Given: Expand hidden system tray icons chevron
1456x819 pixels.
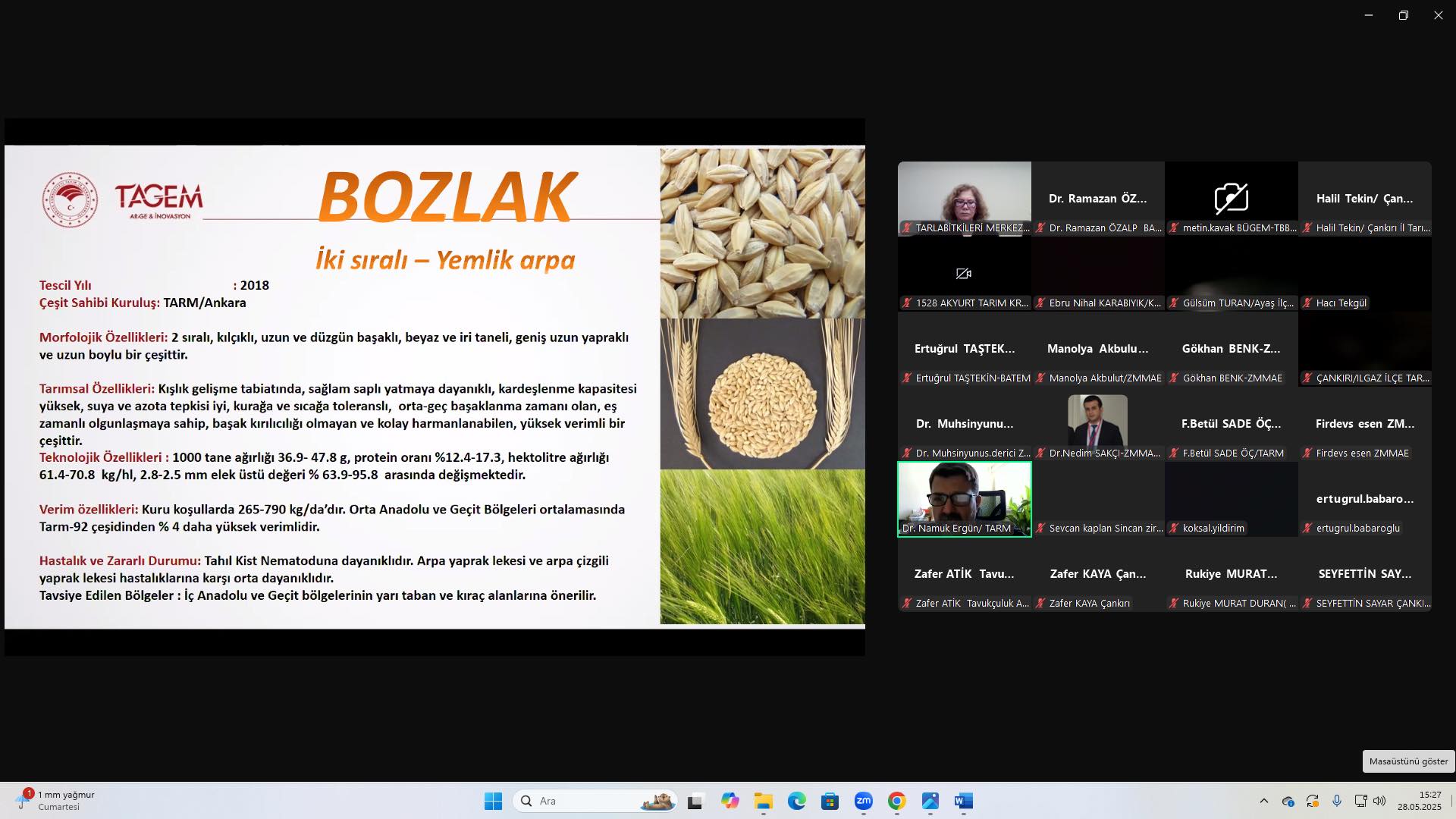Looking at the screenshot, I should [1263, 801].
